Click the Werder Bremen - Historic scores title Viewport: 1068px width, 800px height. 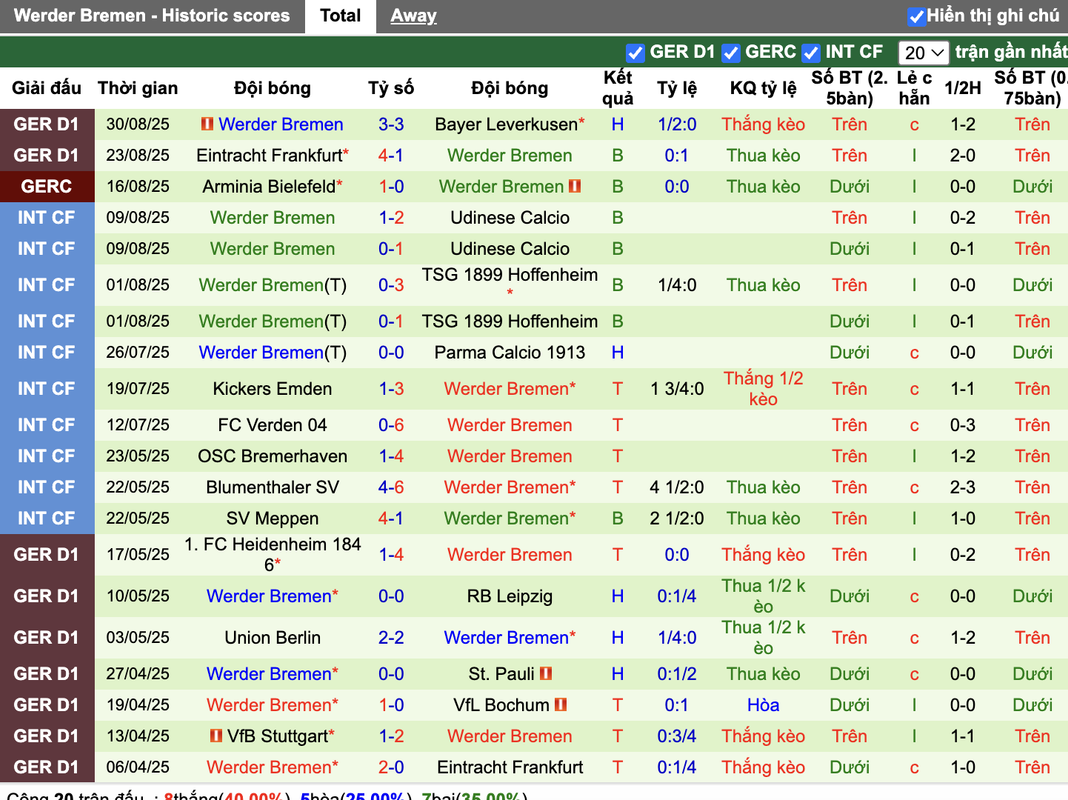click(151, 16)
